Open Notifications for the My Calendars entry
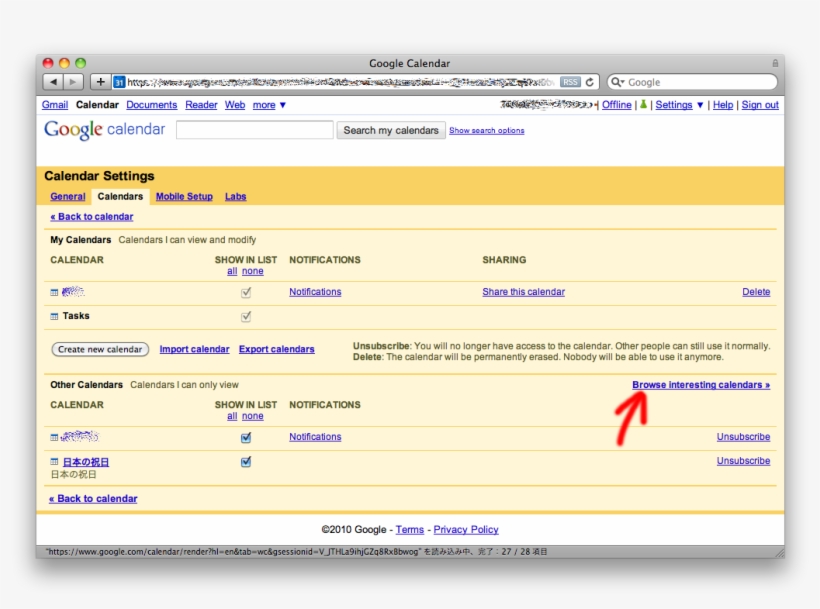Image resolution: width=820 pixels, height=609 pixels. pos(315,292)
